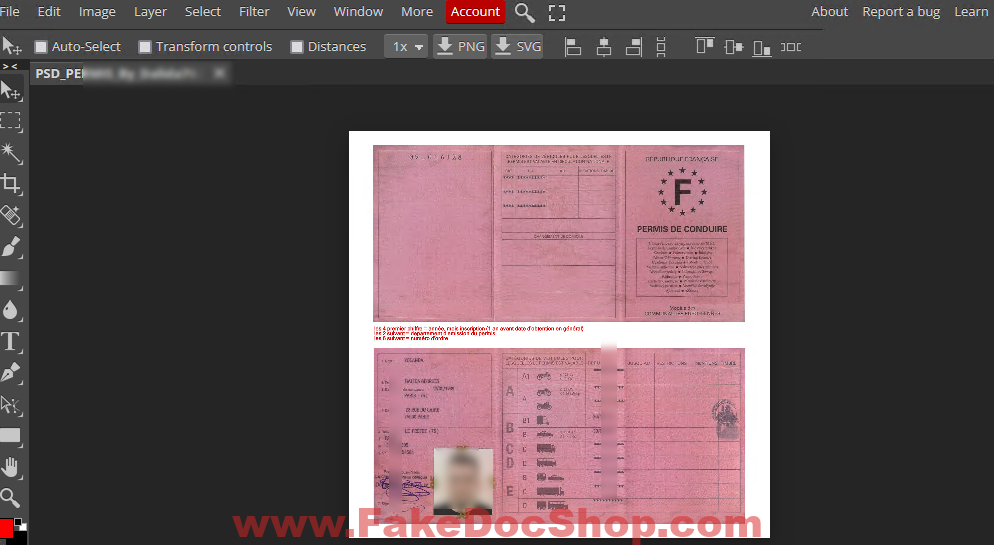The image size is (994, 545).
Task: Select the Pen tool
Action: tap(11, 373)
